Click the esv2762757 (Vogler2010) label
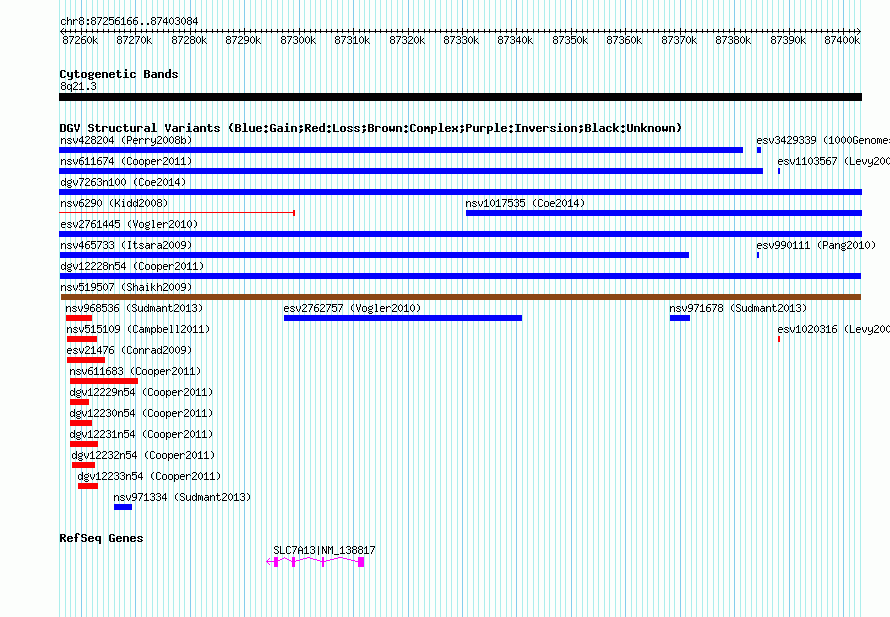Image resolution: width=890 pixels, height=617 pixels. tap(352, 308)
